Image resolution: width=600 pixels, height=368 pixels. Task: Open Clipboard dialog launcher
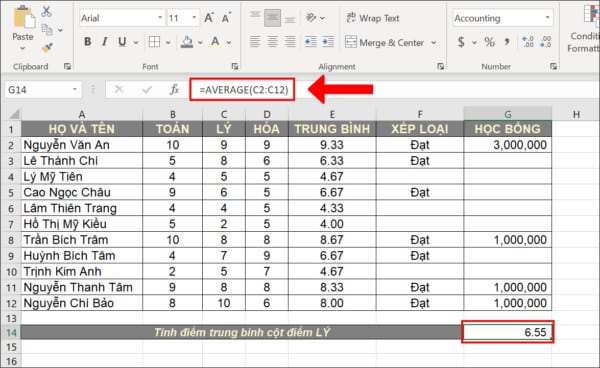pyautogui.click(x=67, y=67)
